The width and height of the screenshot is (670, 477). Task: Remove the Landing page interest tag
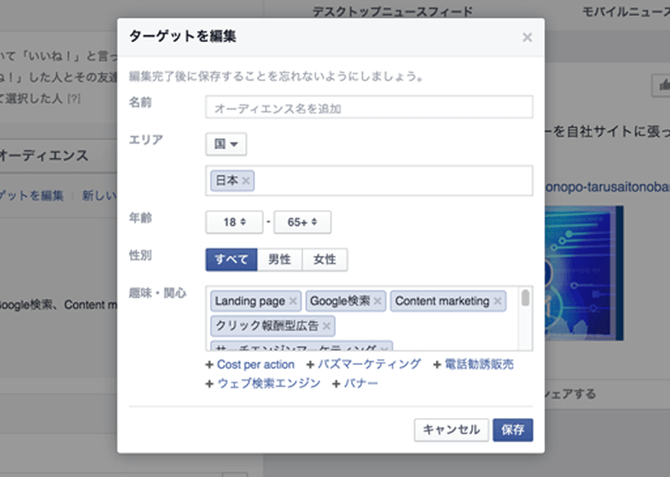[x=293, y=301]
